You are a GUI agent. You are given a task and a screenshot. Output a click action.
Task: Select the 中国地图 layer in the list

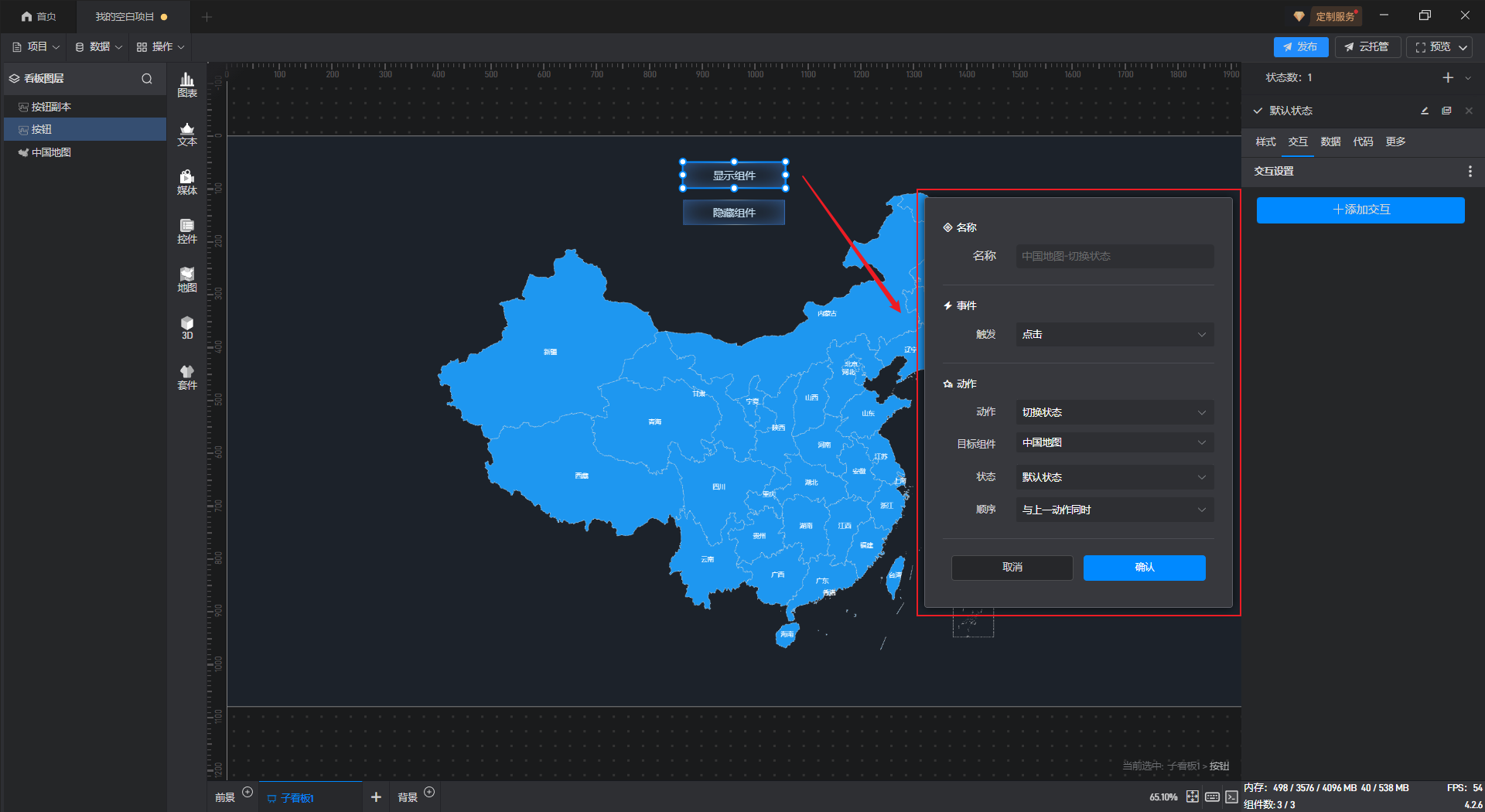point(51,152)
